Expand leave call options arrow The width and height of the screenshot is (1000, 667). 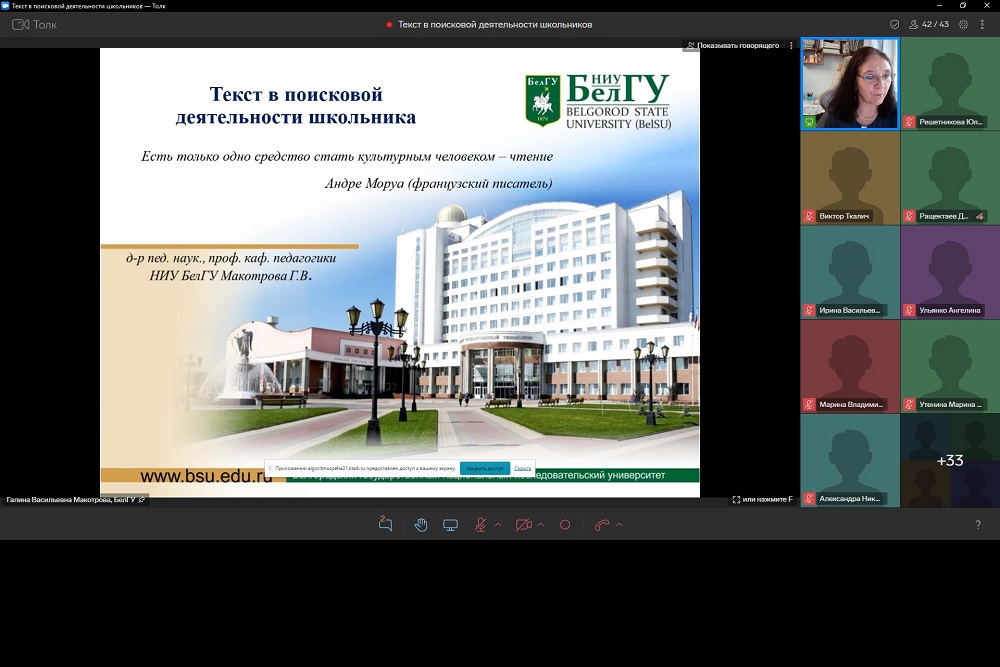619,525
